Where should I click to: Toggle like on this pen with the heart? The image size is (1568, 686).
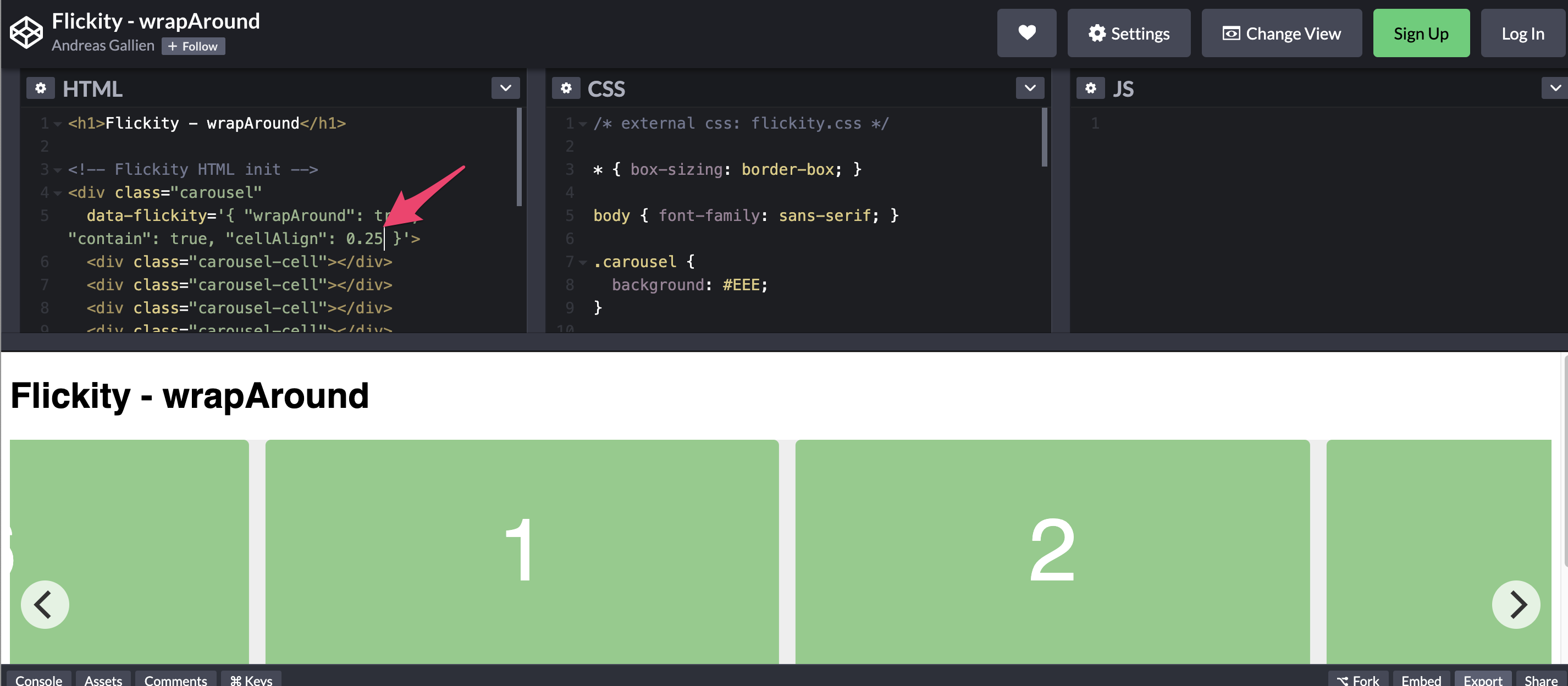click(1027, 33)
